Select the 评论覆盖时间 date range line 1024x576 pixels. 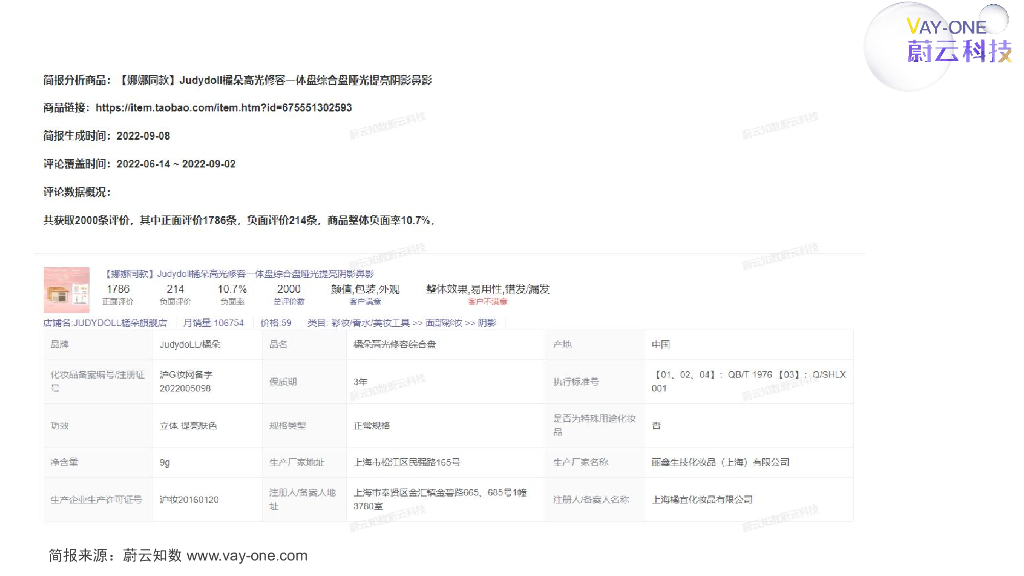139,164
